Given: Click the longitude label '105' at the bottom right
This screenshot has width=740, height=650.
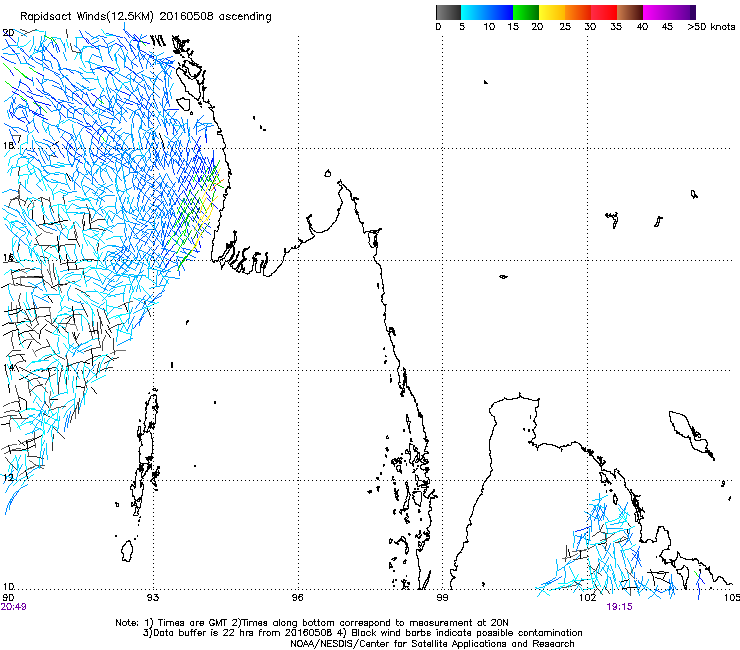Looking at the screenshot, I should click(x=732, y=598).
